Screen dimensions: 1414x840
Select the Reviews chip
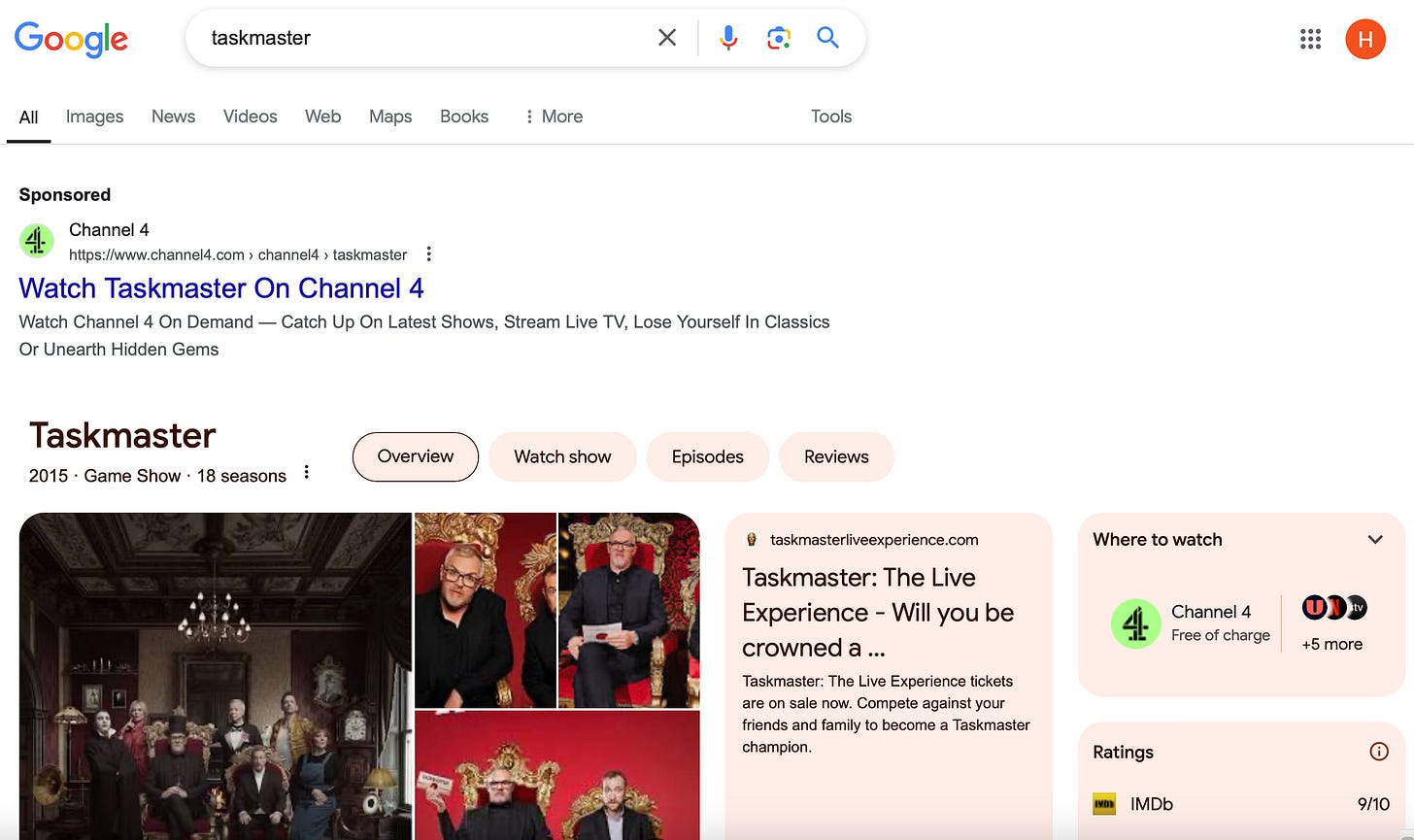coord(836,456)
